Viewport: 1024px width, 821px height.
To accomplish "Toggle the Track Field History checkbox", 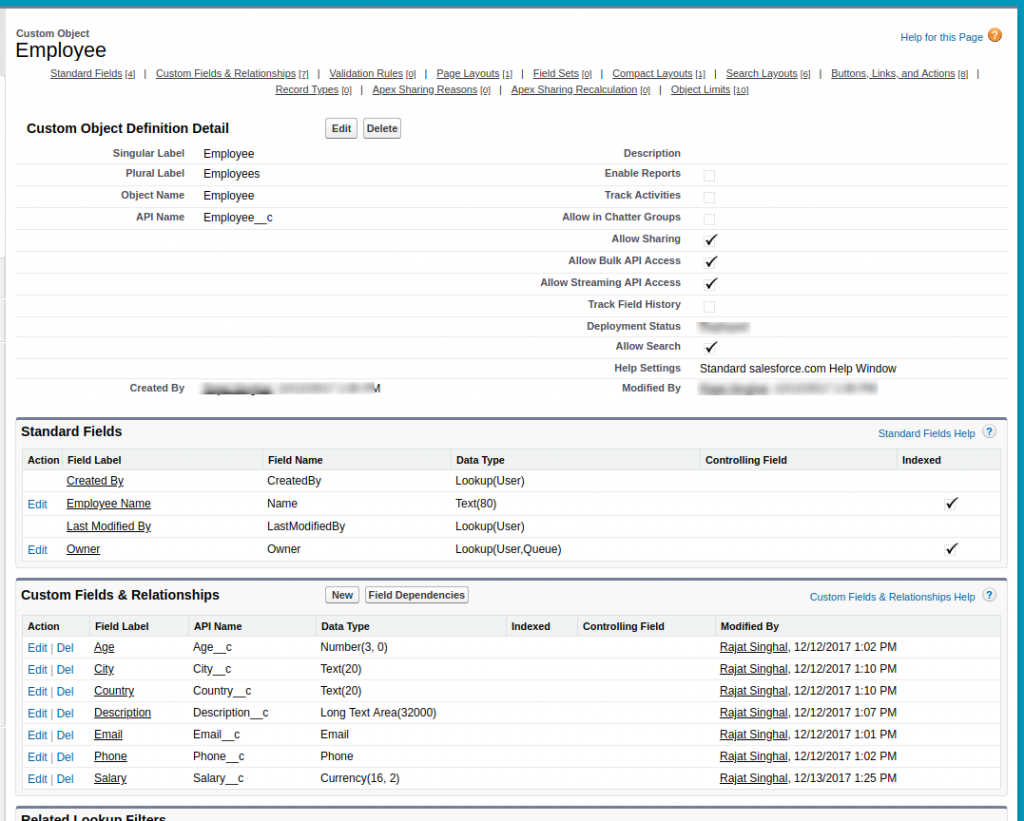I will point(709,306).
